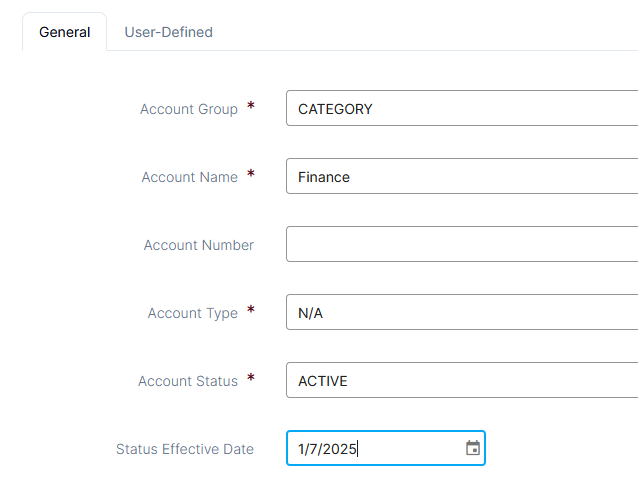
Task: Click the asterisk beside Account Name
Action: pos(251,174)
